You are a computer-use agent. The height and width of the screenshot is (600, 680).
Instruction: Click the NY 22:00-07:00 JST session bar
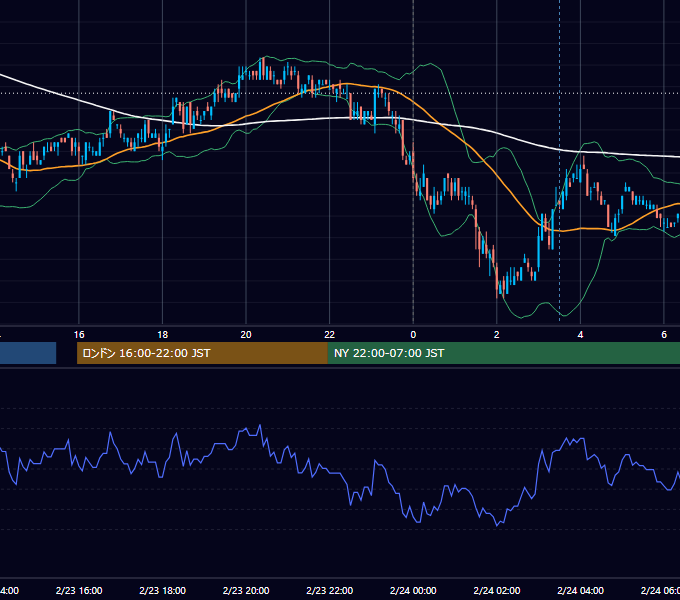[x=503, y=353]
